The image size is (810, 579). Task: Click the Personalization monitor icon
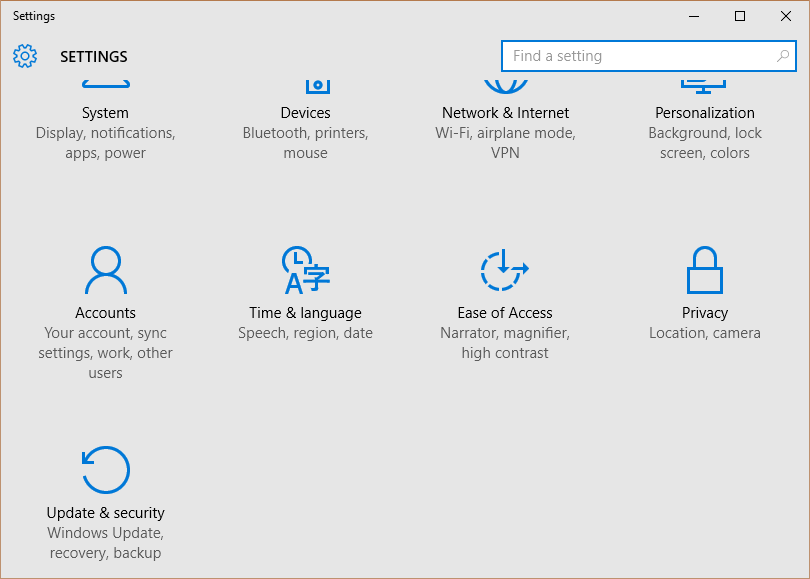point(704,87)
